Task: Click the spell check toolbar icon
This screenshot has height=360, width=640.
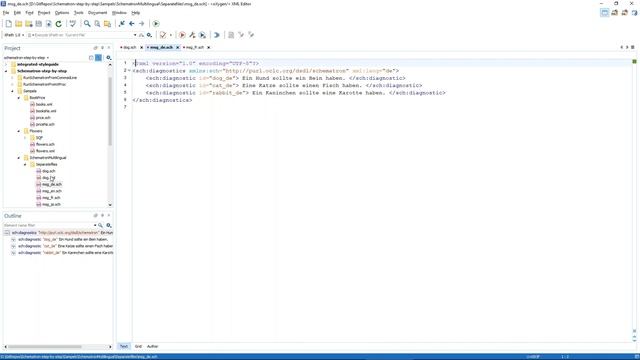Action: [73, 24]
